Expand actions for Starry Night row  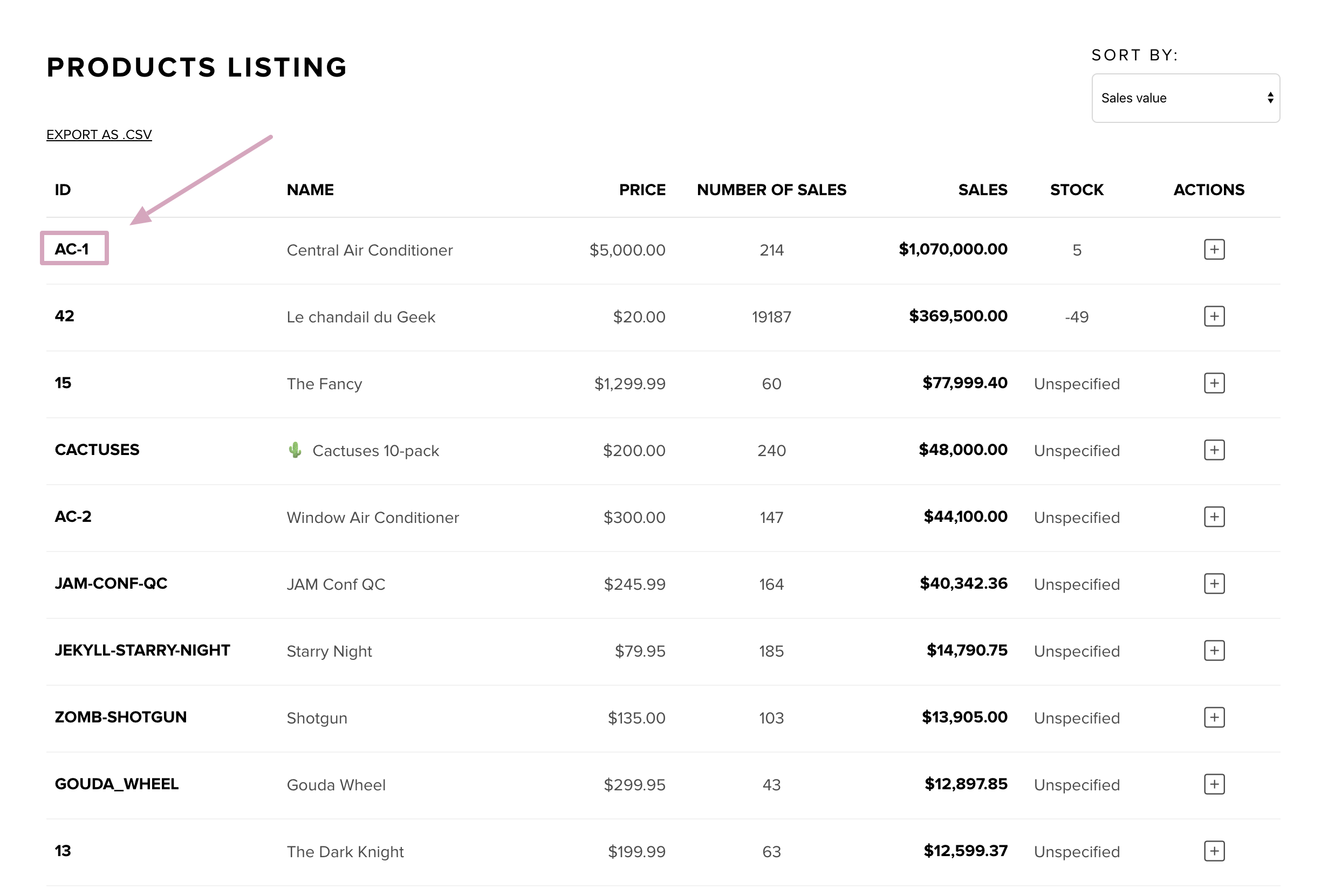[x=1214, y=651]
